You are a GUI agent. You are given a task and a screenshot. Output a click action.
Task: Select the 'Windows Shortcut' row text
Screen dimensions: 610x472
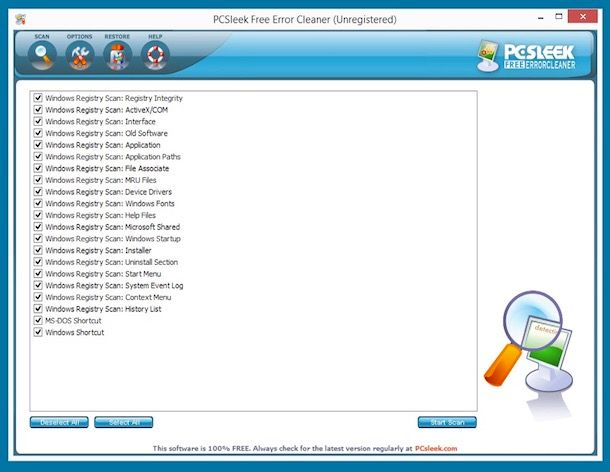(x=75, y=332)
